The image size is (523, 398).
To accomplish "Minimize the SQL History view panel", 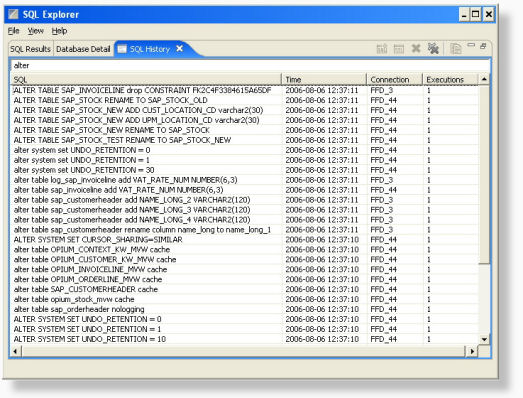I will coord(471,45).
